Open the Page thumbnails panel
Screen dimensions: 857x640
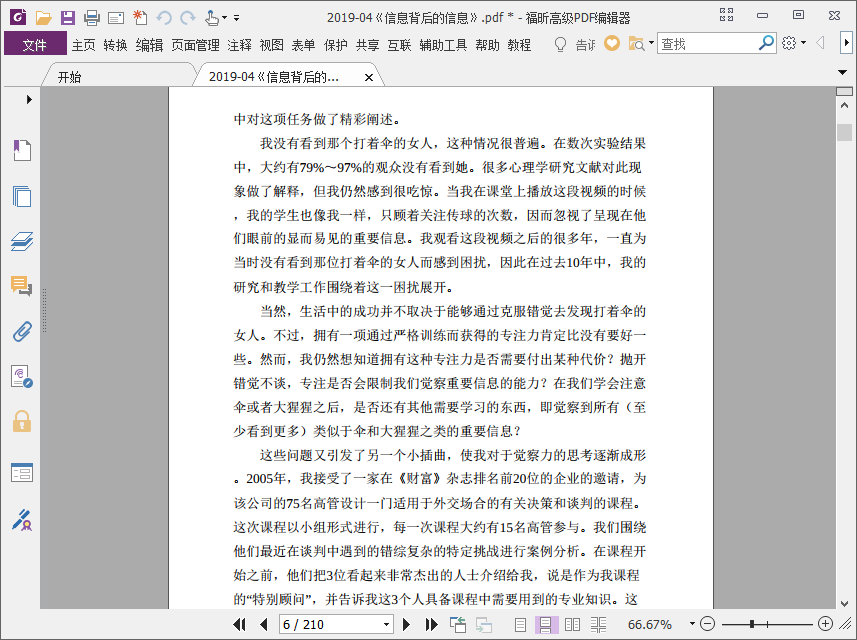click(22, 196)
